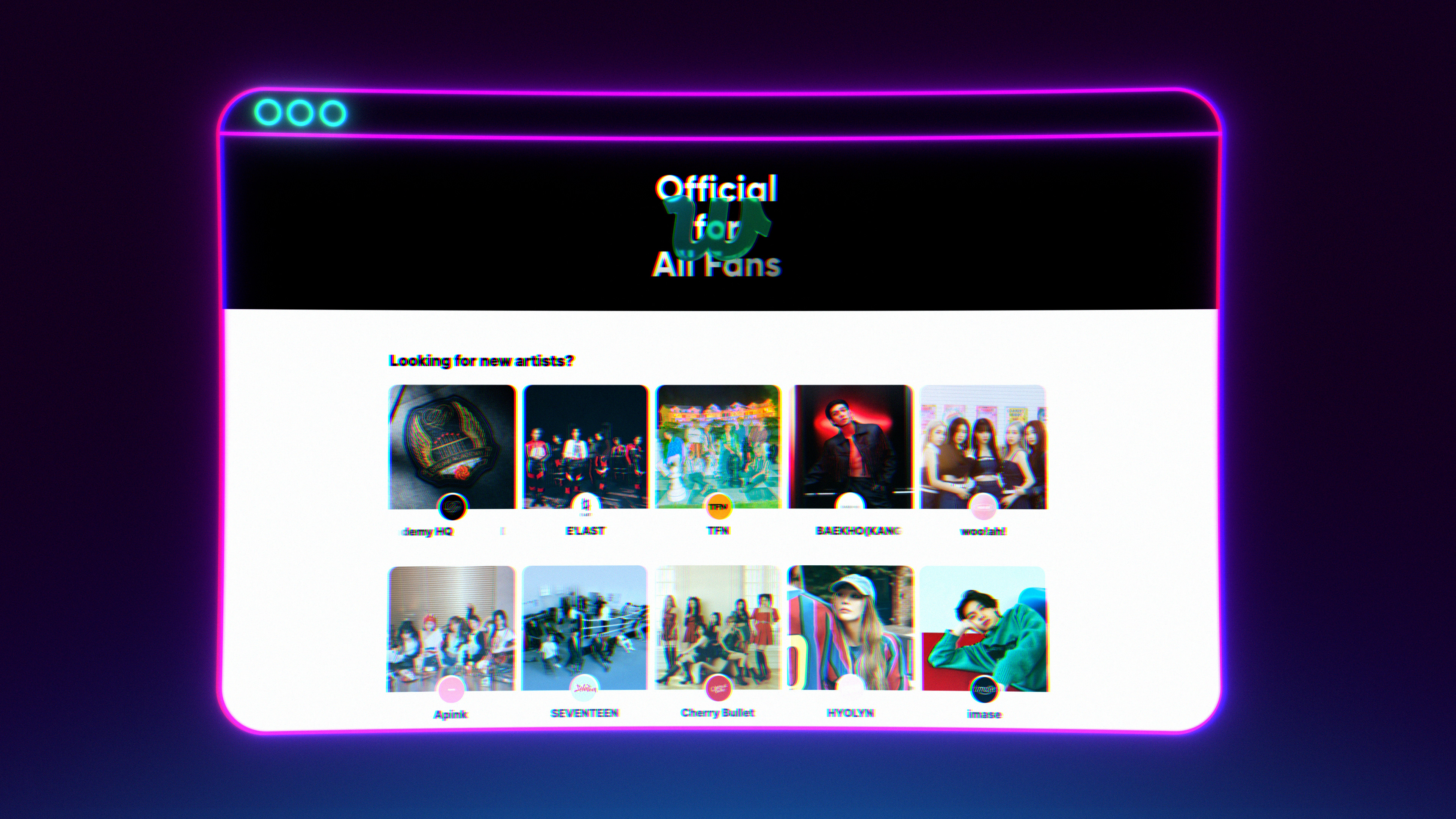Click the Apink pink circular badge
1456x819 pixels.
pyautogui.click(x=451, y=689)
